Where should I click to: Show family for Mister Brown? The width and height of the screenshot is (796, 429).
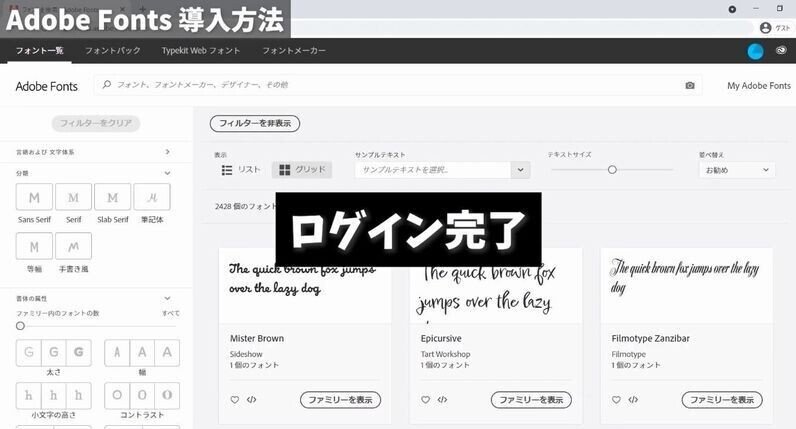[x=340, y=400]
